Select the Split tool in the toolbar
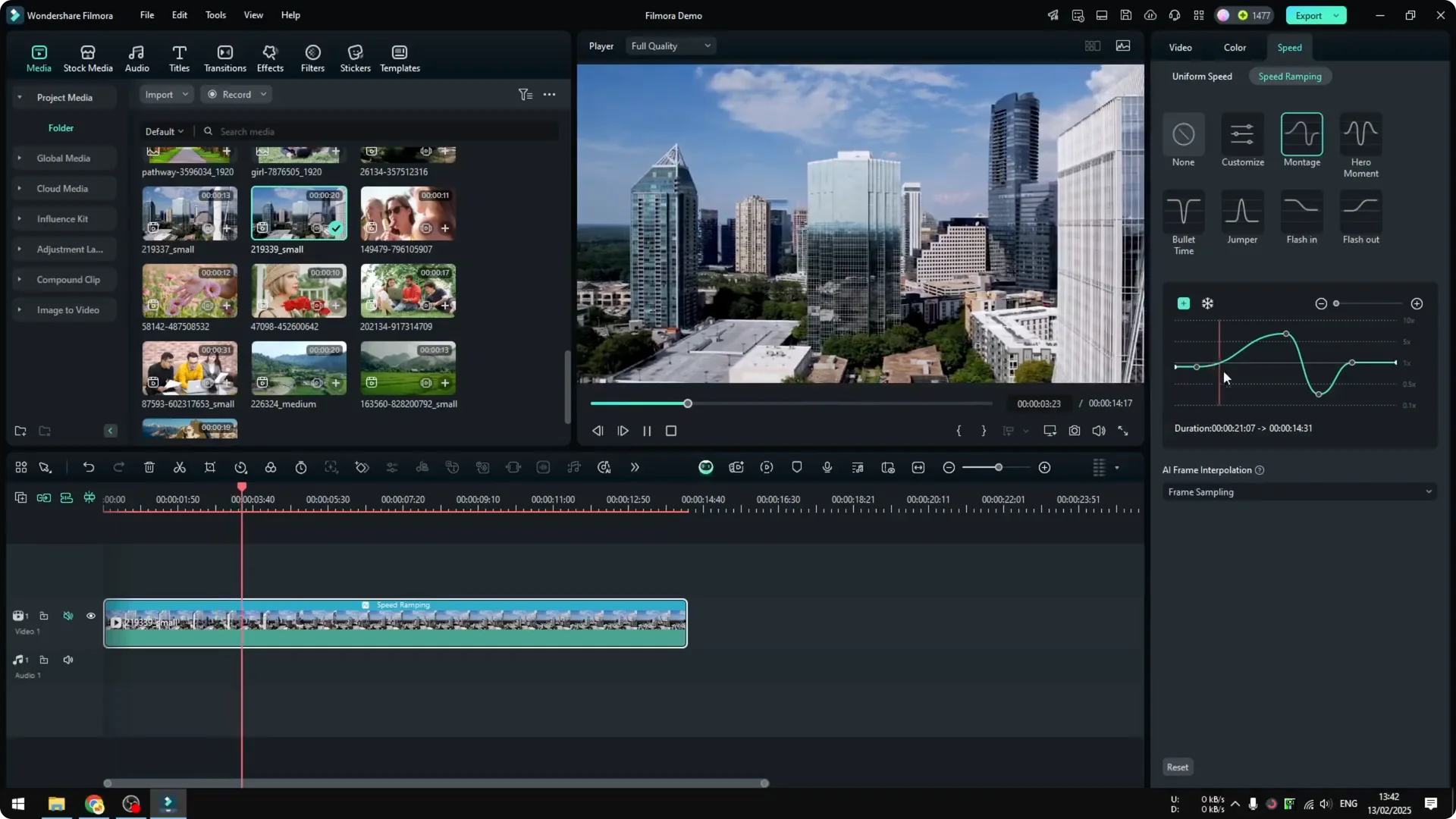 coord(180,467)
